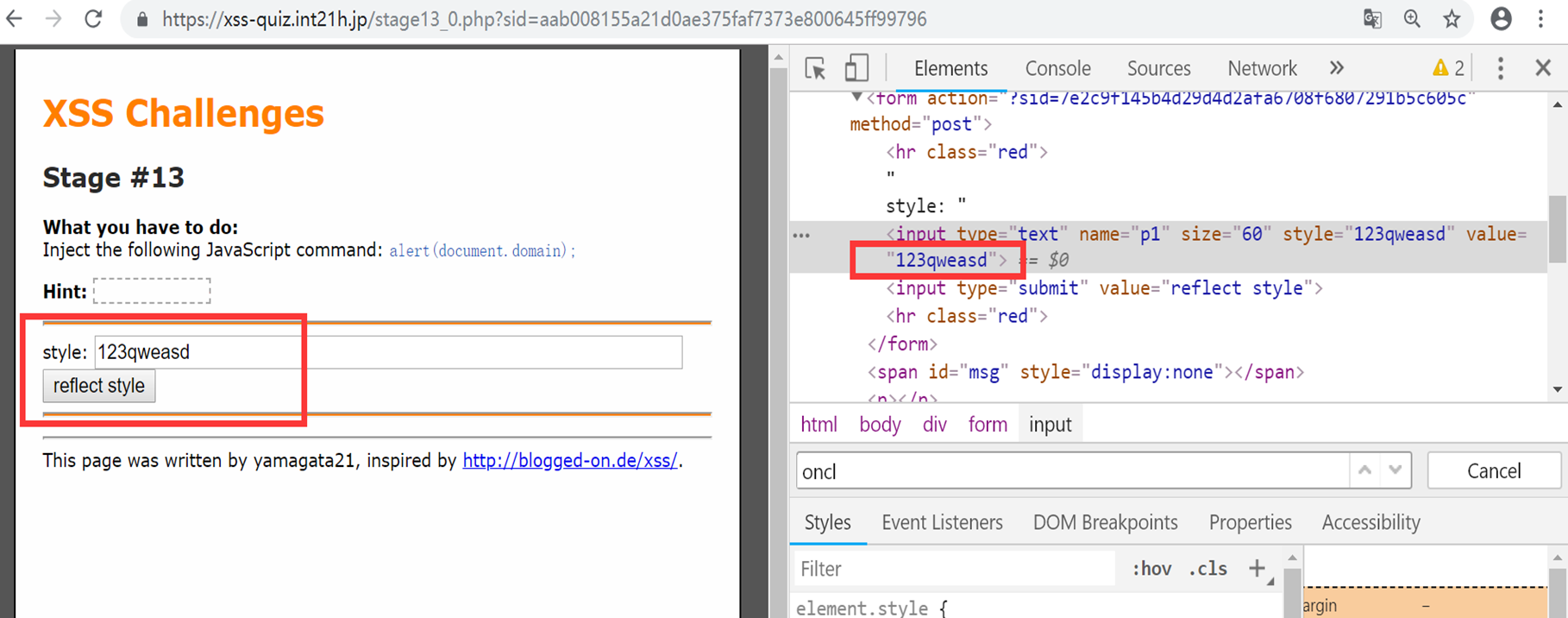Viewport: 1568px width, 618px height.
Task: Open Chrome's three-dot menu
Action: tap(1541, 19)
